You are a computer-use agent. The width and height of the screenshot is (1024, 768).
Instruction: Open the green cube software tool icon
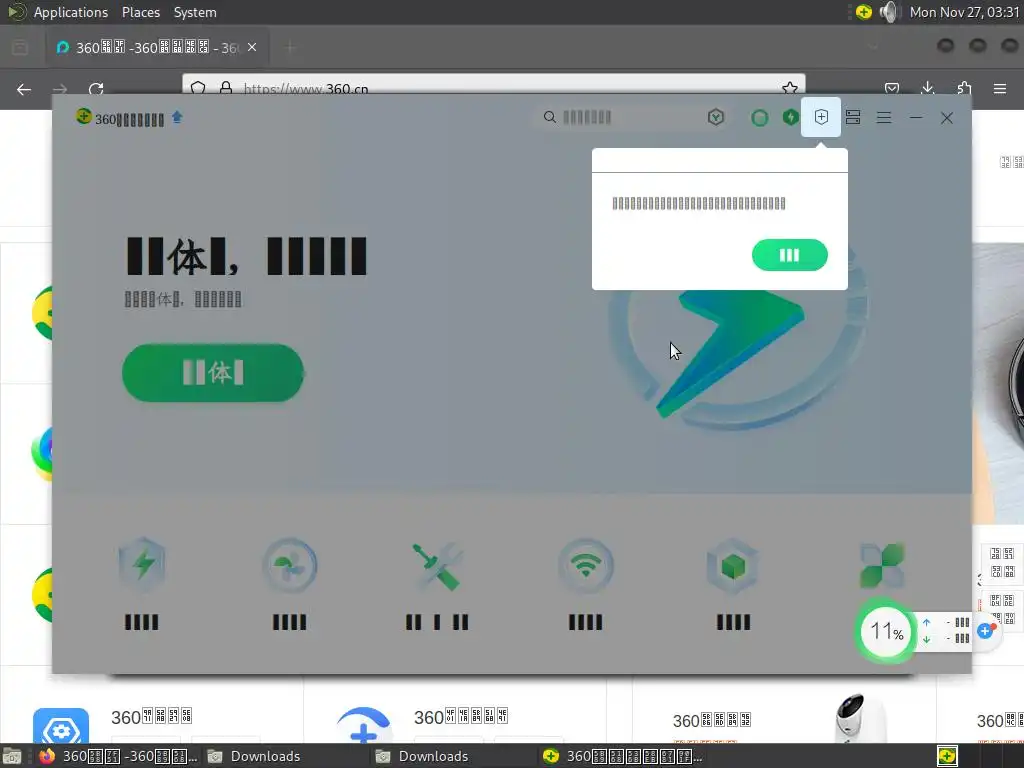tap(733, 566)
